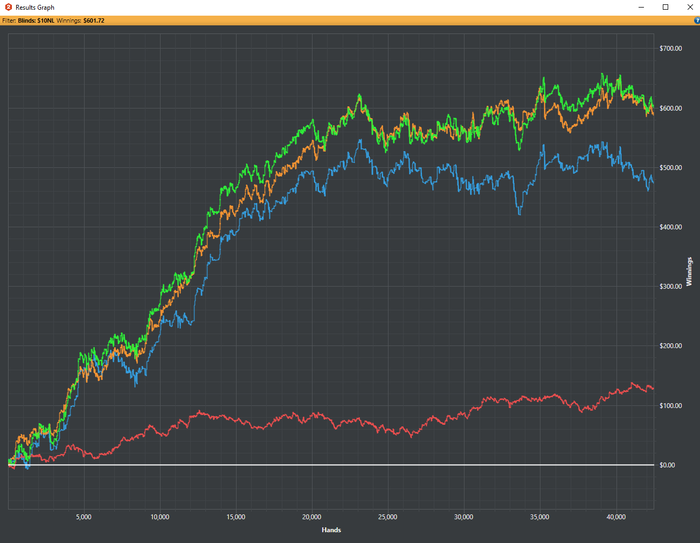Click the "$200.00" axis label
The width and height of the screenshot is (700, 543).
pyautogui.click(x=671, y=346)
